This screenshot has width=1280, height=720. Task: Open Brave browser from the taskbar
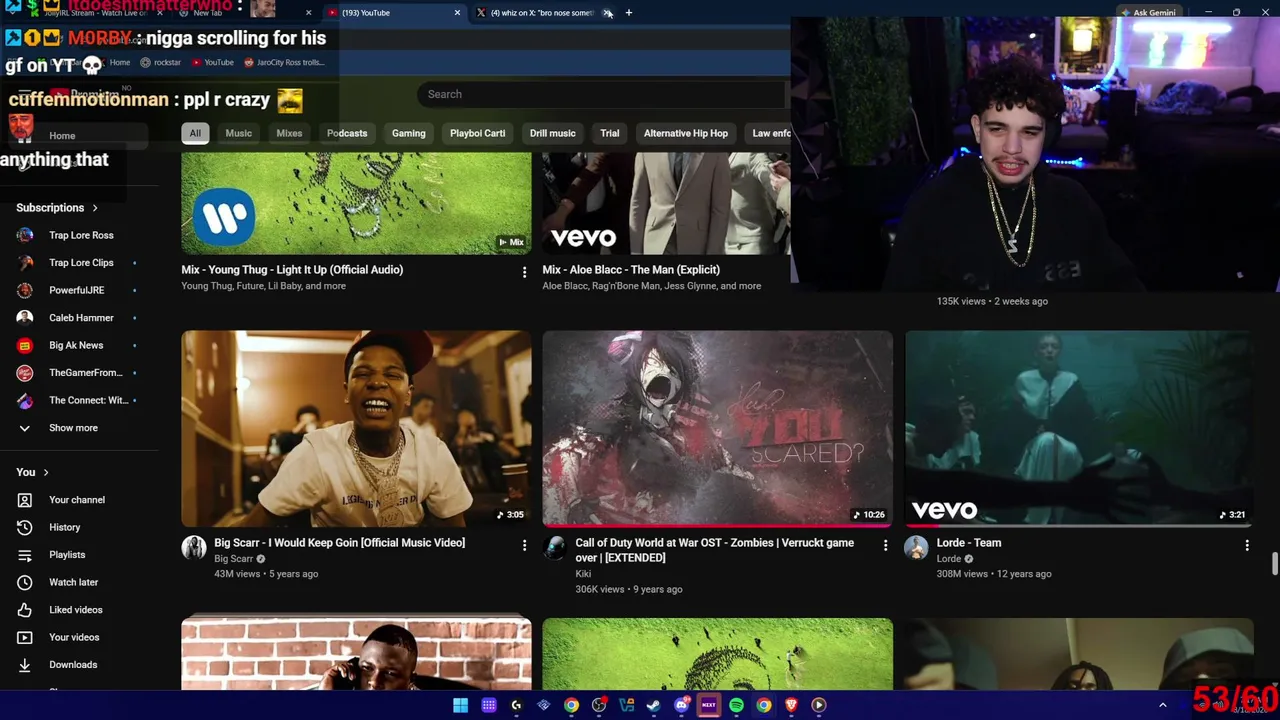pyautogui.click(x=791, y=705)
